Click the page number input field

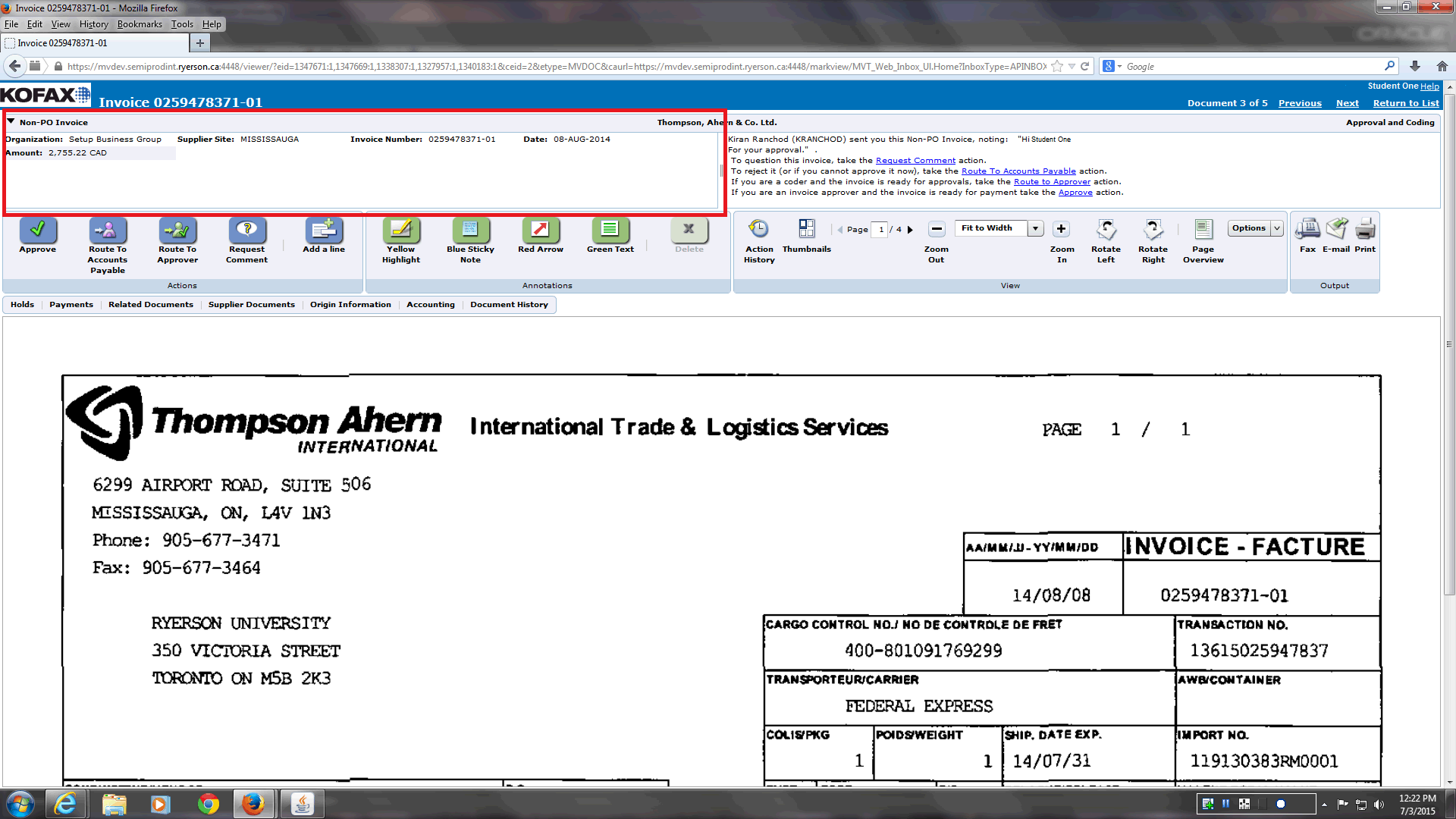(880, 230)
